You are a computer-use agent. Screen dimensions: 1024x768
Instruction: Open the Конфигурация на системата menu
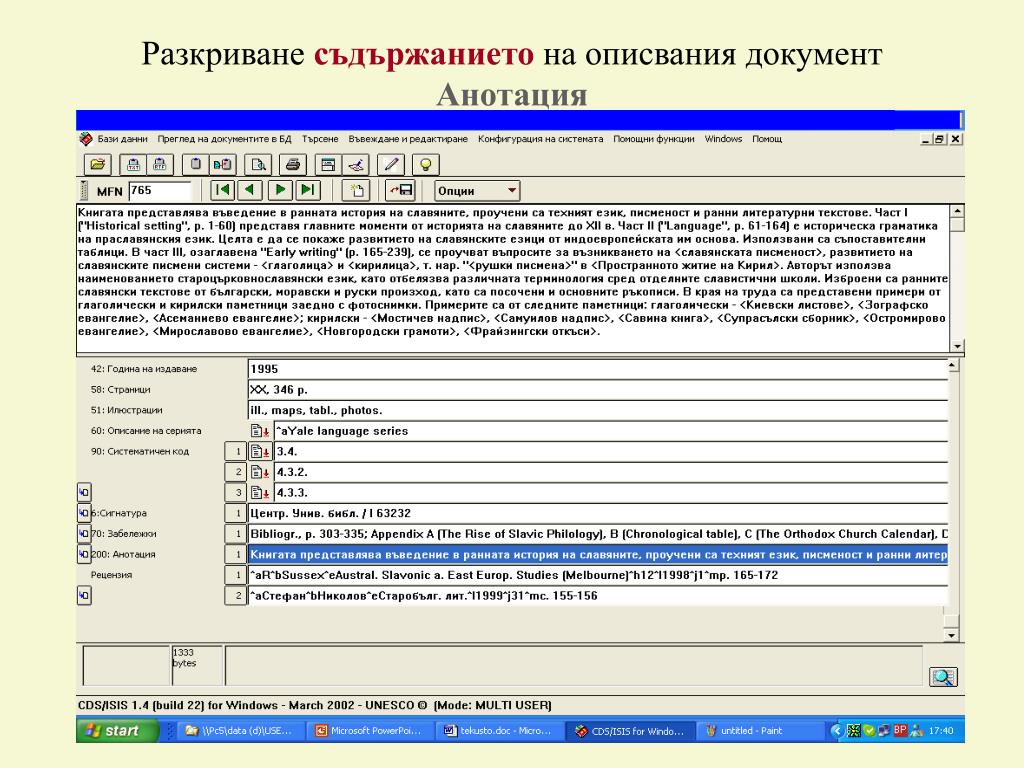click(x=541, y=139)
